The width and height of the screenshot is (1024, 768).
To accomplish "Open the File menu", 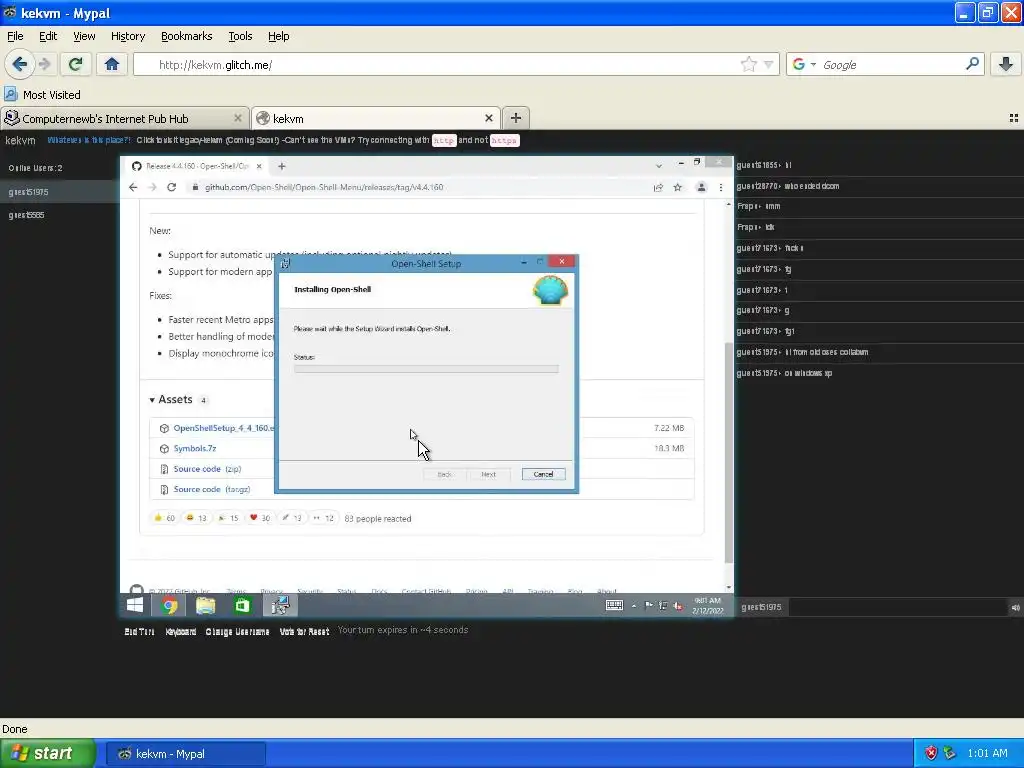I will pos(15,36).
